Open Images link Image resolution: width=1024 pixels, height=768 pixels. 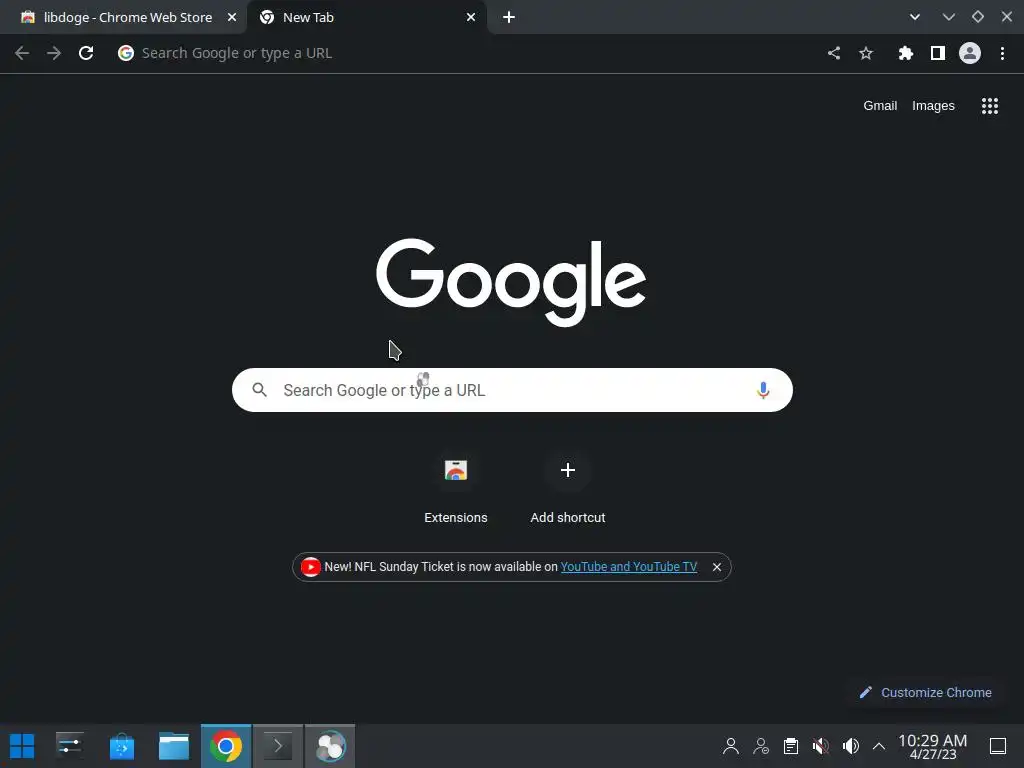point(933,106)
